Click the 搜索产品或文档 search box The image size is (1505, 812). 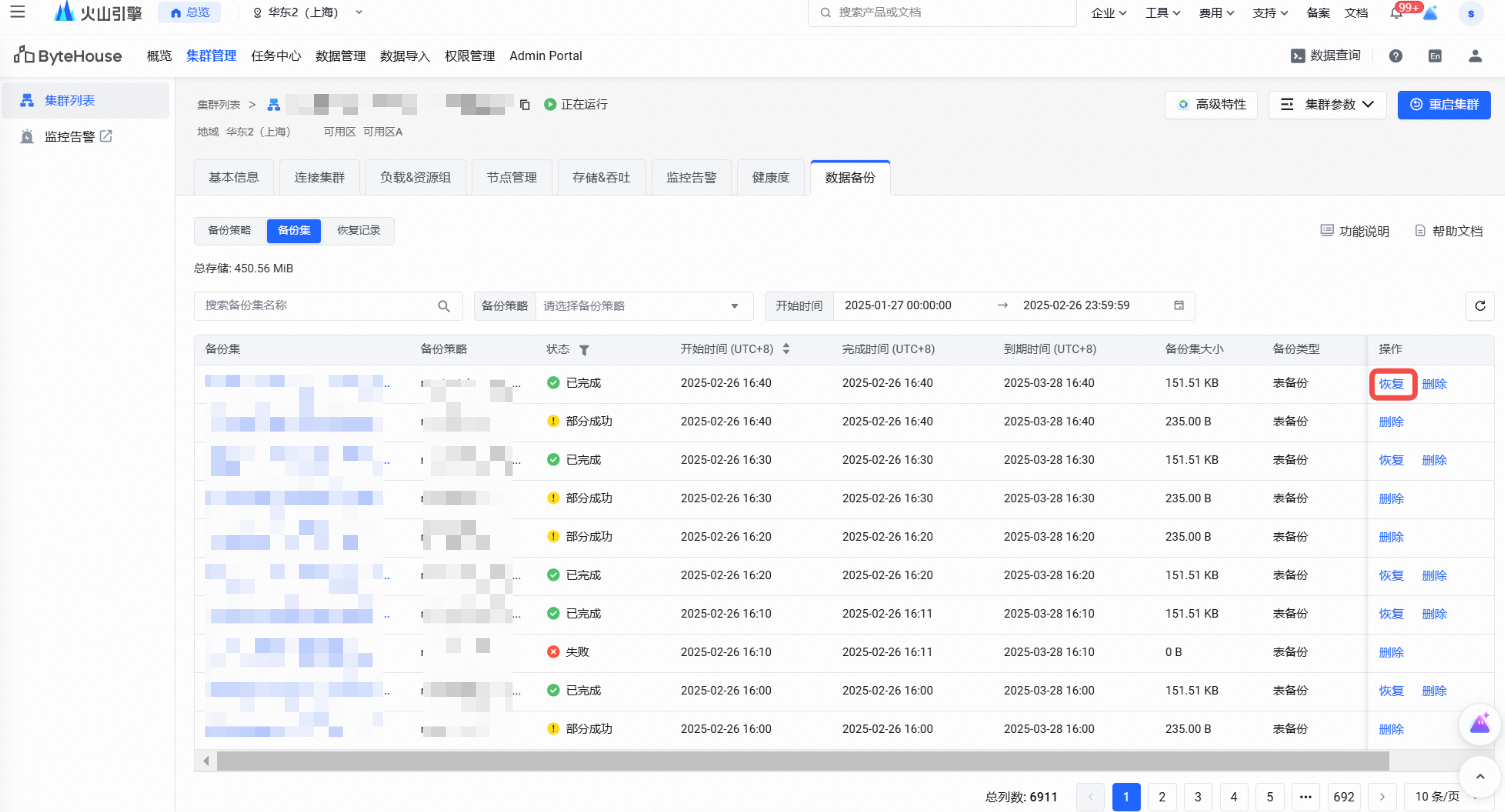pyautogui.click(x=942, y=12)
